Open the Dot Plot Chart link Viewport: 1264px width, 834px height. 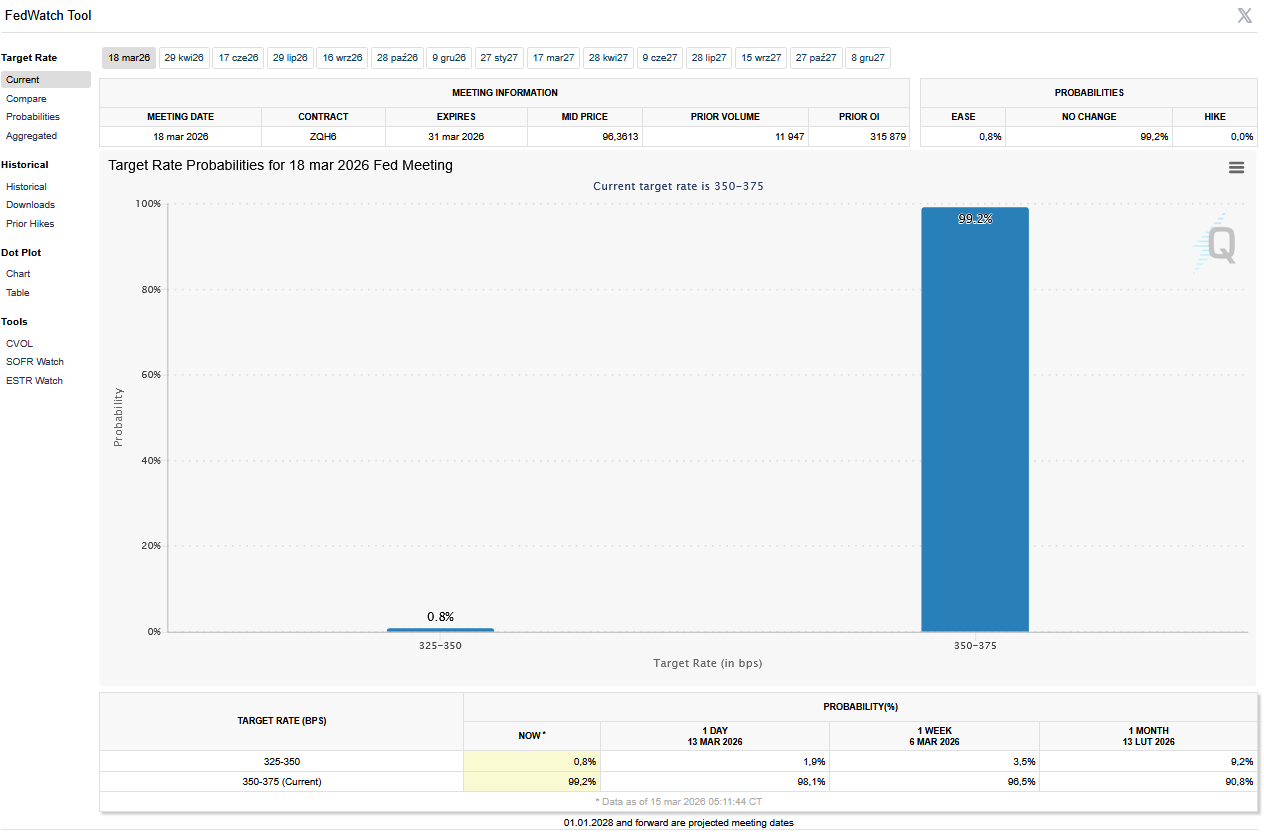coord(18,274)
